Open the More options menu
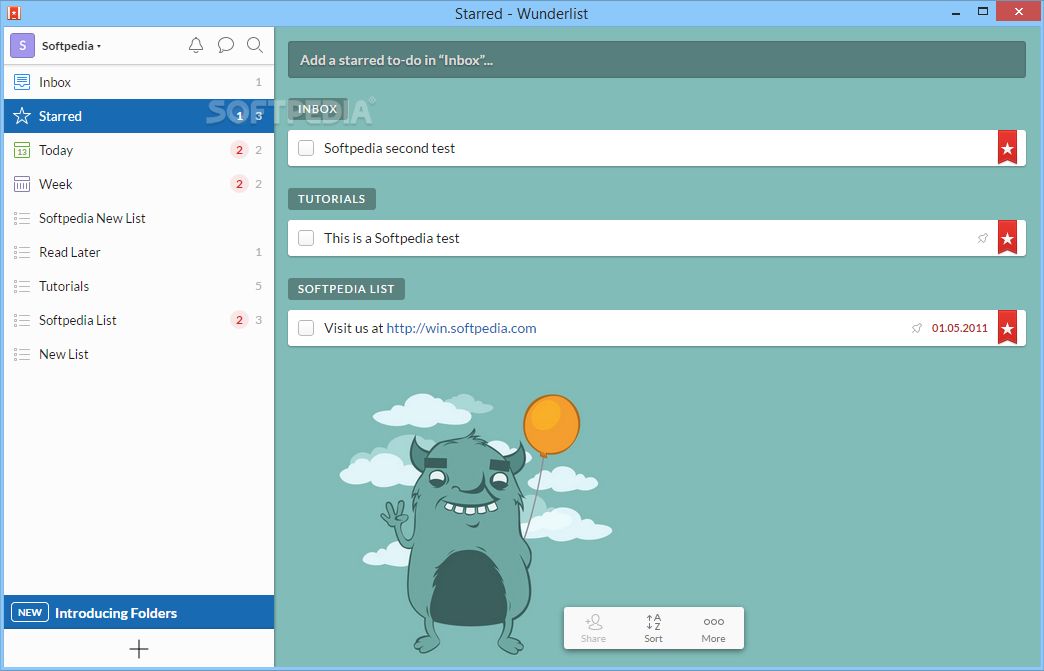This screenshot has width=1044, height=671. pyautogui.click(x=713, y=628)
